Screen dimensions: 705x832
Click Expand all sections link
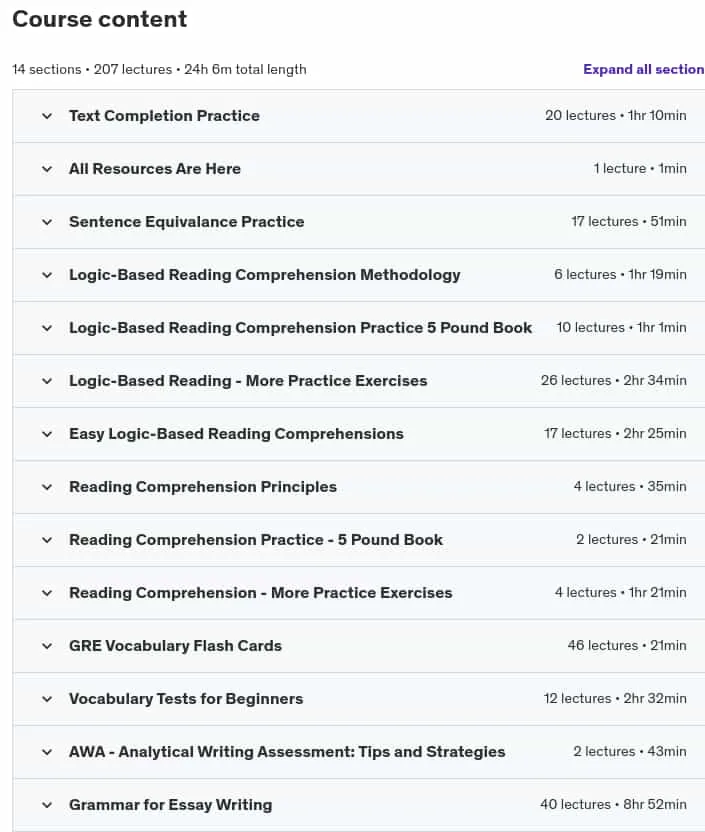point(643,70)
